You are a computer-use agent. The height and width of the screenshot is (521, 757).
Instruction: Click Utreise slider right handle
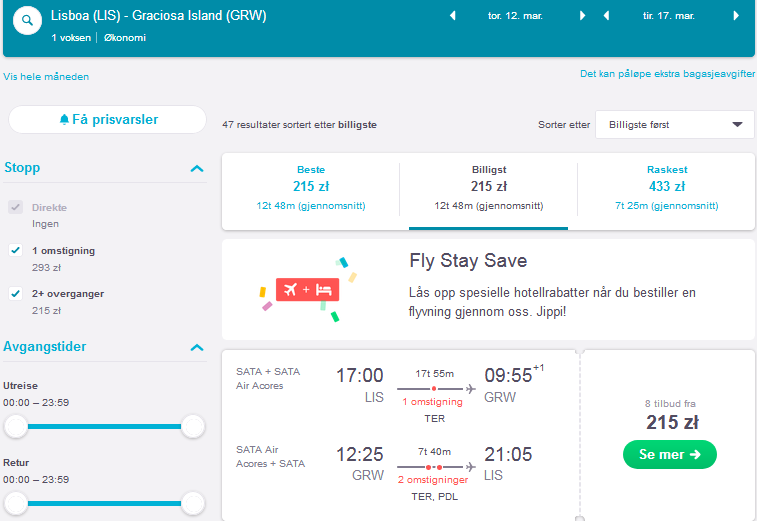pos(193,426)
